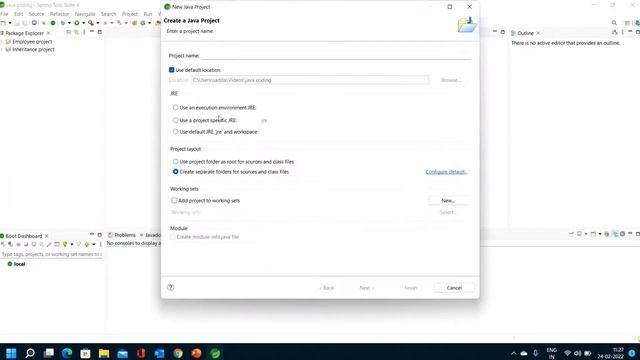Maximize the New Java Project dialog

pyautogui.click(x=449, y=7)
